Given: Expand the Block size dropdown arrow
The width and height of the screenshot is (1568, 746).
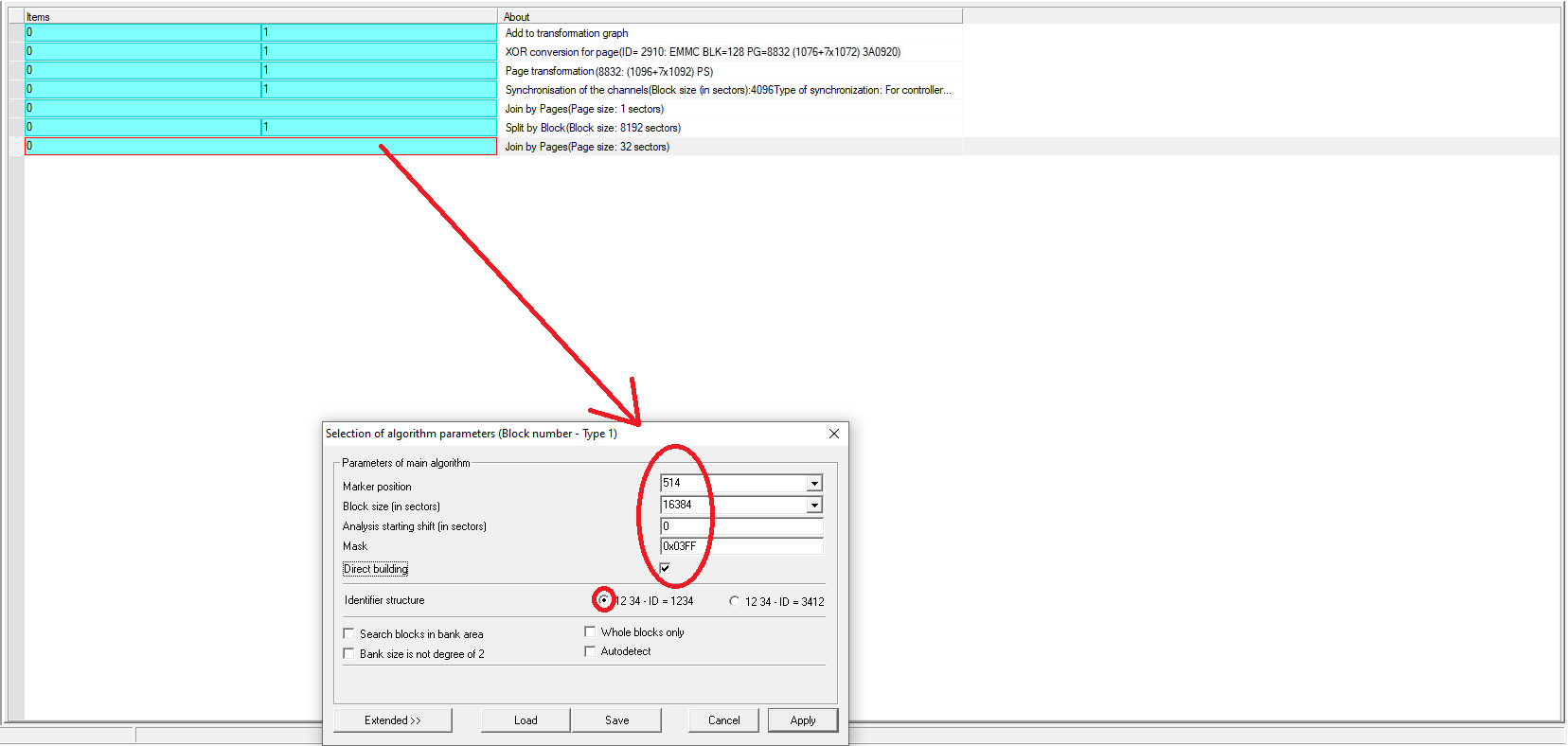Looking at the screenshot, I should (x=814, y=506).
